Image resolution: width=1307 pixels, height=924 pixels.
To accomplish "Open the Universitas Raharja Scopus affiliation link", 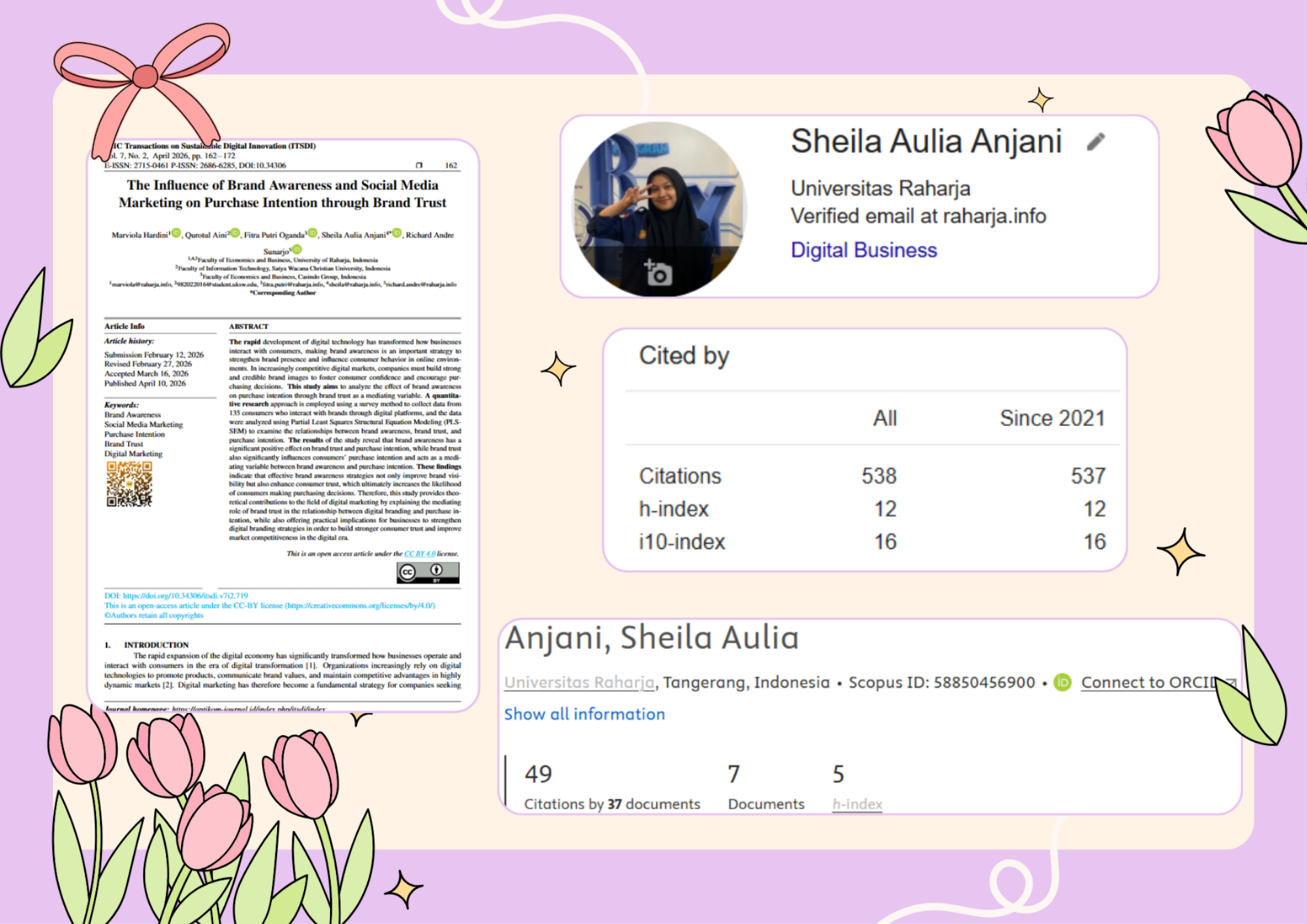I will 579,682.
